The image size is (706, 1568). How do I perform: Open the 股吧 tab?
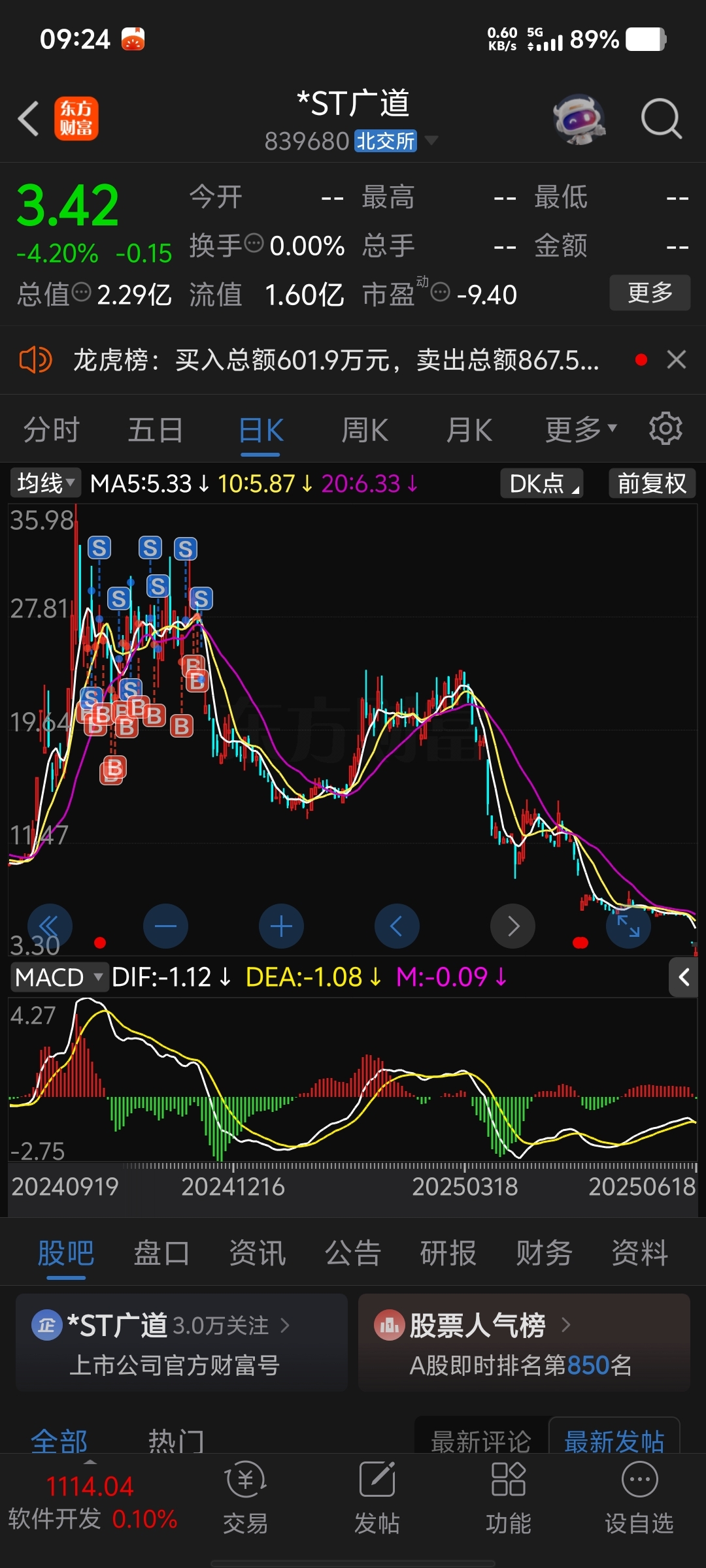(x=66, y=1253)
